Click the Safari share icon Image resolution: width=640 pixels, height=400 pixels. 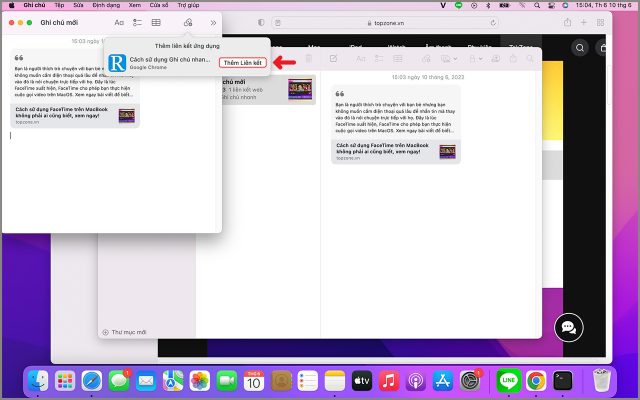coord(567,21)
